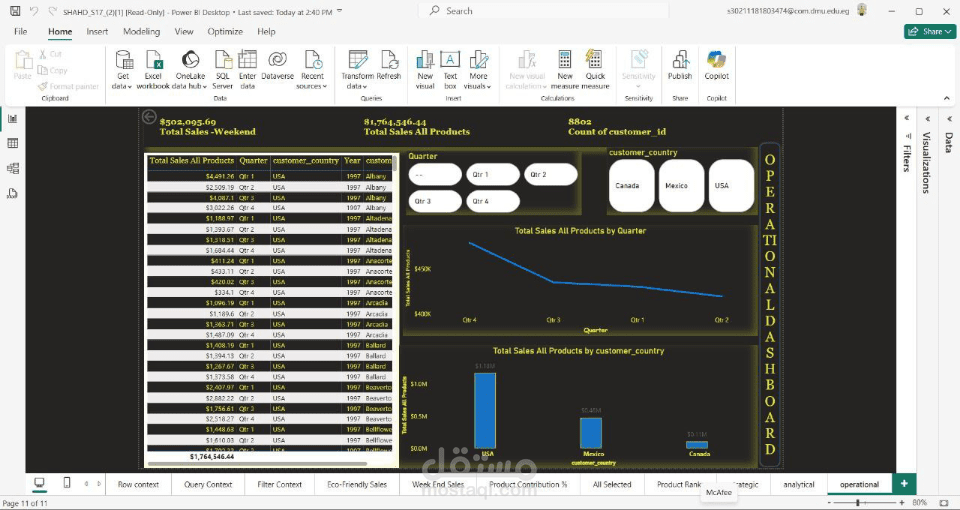This screenshot has width=960, height=510.
Task: Click the USA bar in country chart
Action: pyautogui.click(x=485, y=411)
